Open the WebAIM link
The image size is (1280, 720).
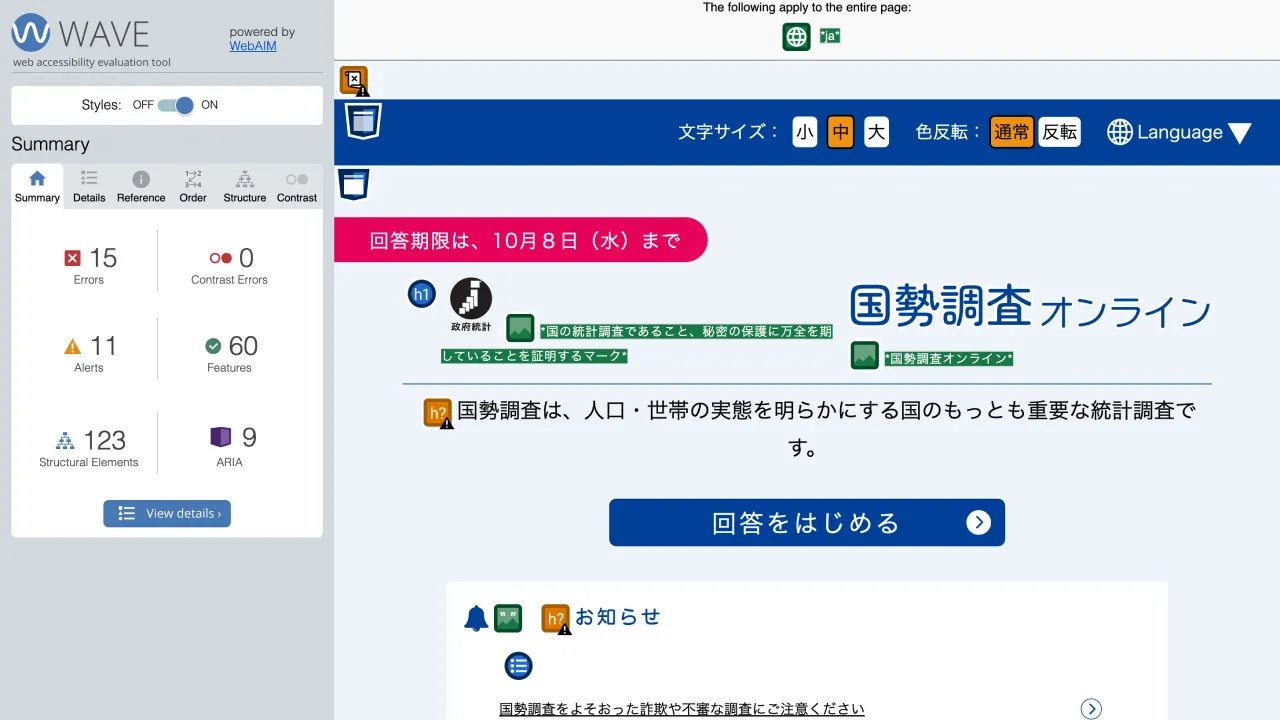click(x=252, y=45)
